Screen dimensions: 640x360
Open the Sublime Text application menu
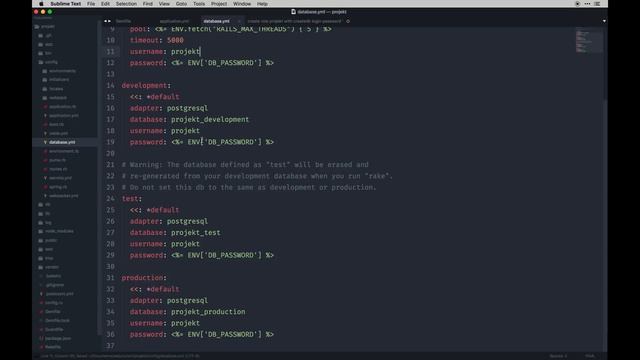click(66, 4)
